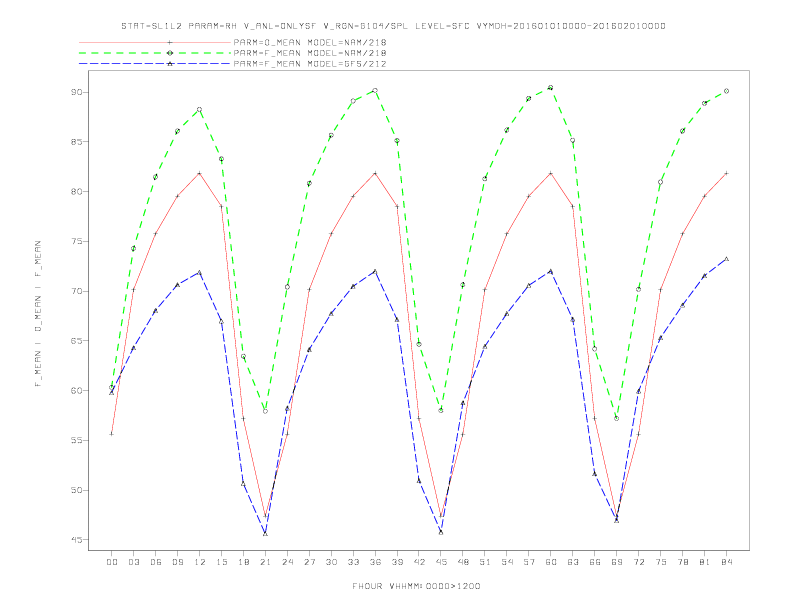Click x-axis forecast hour label 78
Screen dimensions: 792x612
click(x=683, y=562)
